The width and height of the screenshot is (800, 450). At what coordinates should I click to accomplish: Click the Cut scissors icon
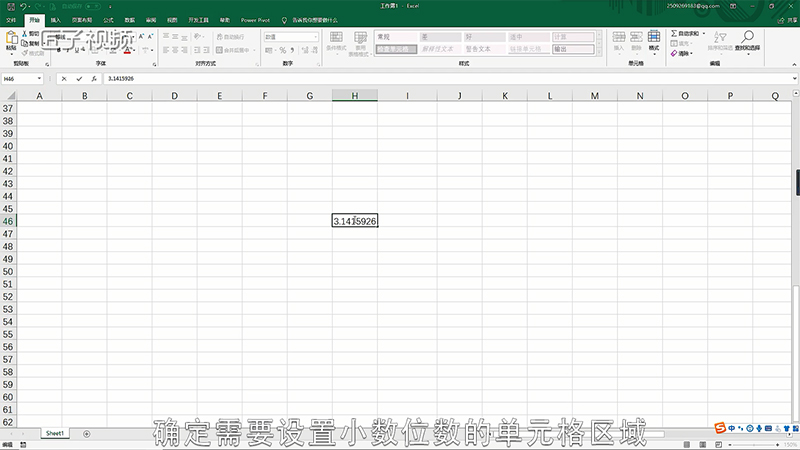point(24,33)
